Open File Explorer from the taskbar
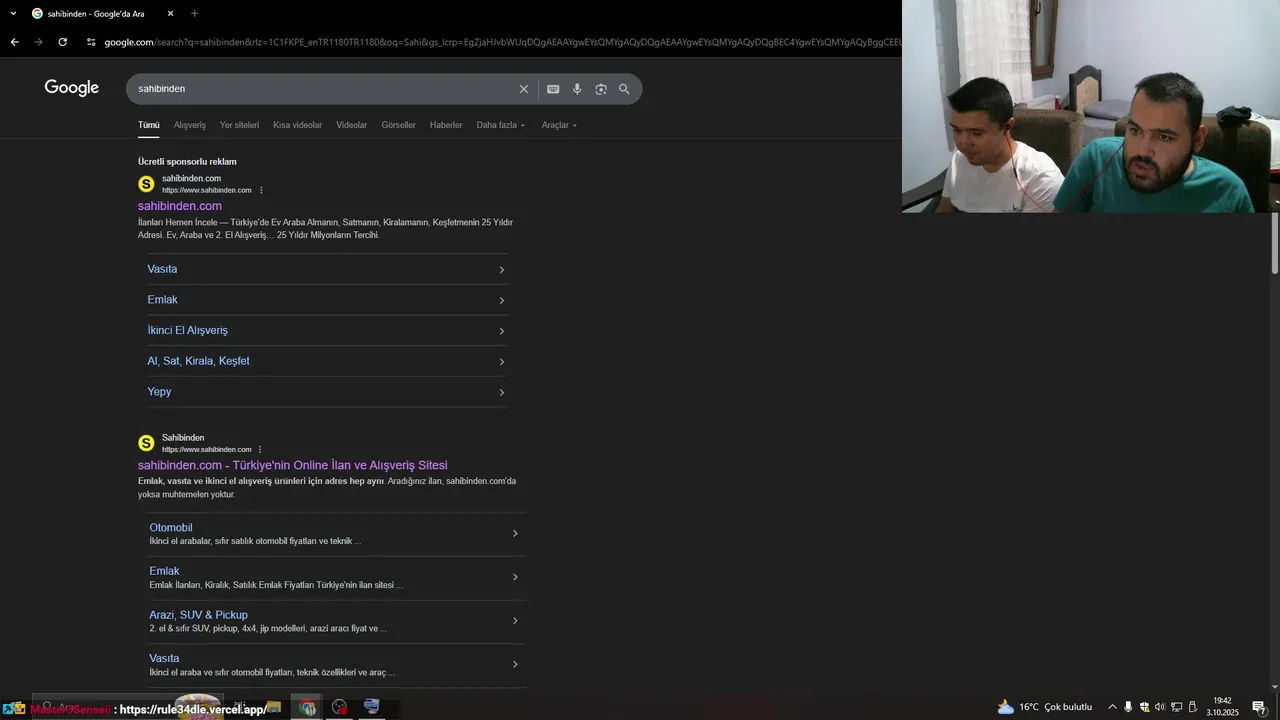 coord(273,707)
